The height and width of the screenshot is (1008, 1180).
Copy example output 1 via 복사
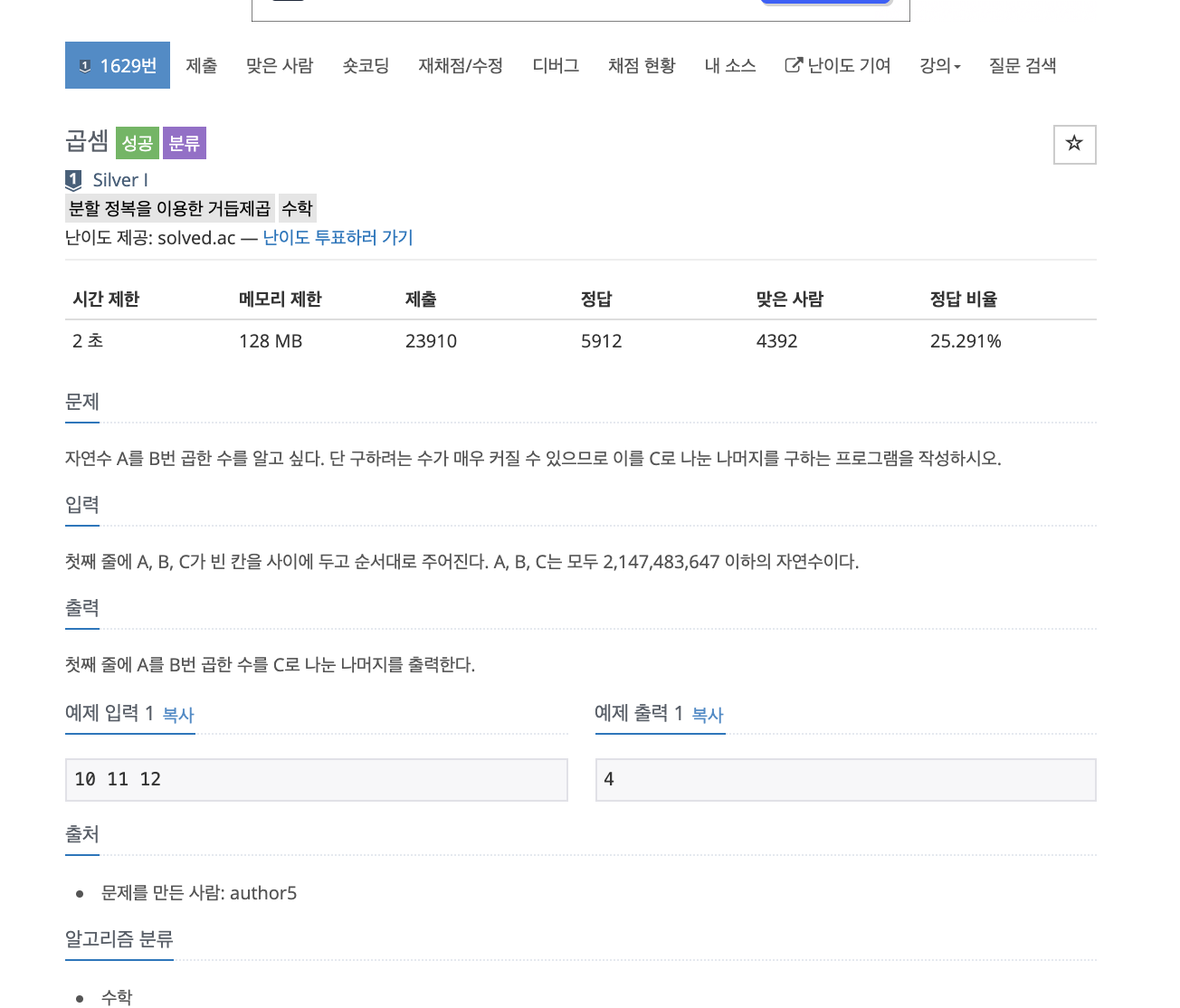(x=708, y=715)
